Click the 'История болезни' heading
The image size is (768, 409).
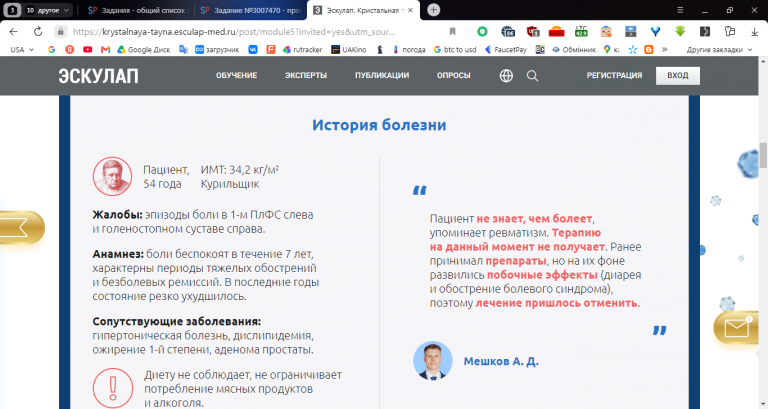point(379,125)
